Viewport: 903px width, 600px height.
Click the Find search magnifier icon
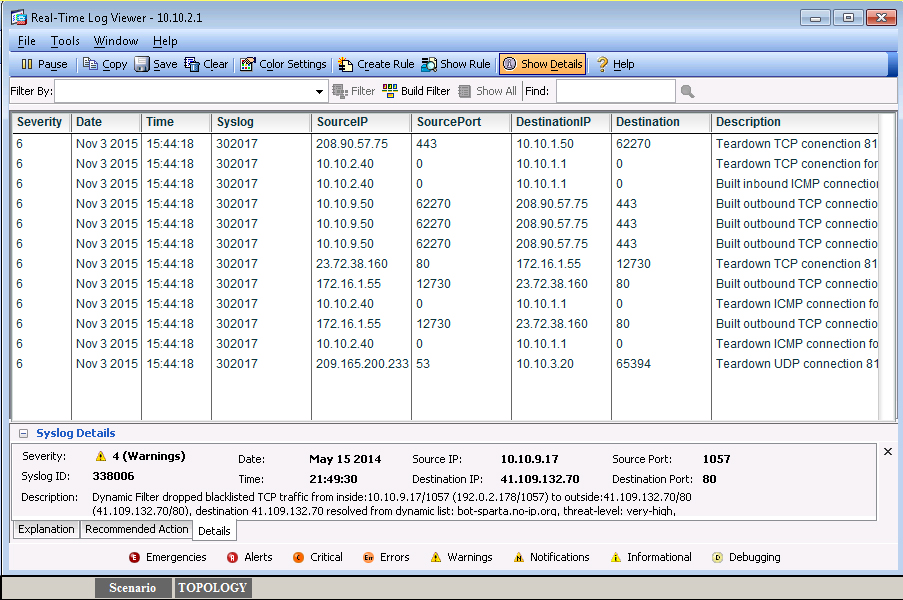pos(687,91)
